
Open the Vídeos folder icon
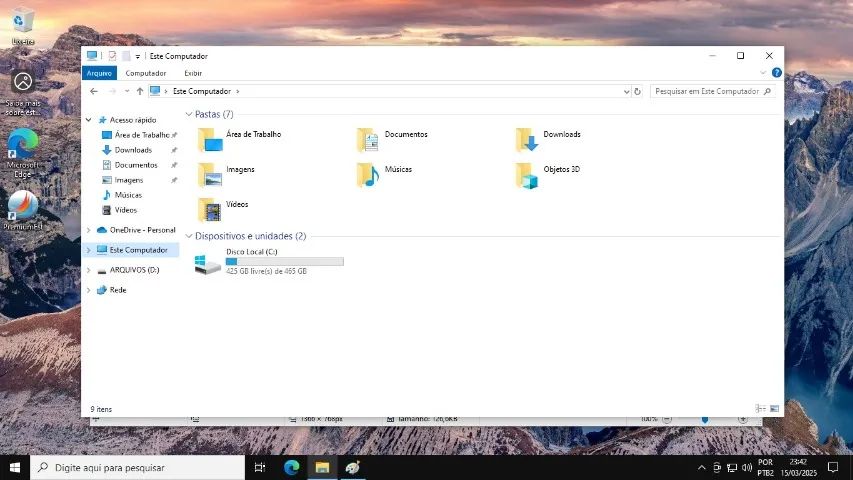[210, 210]
